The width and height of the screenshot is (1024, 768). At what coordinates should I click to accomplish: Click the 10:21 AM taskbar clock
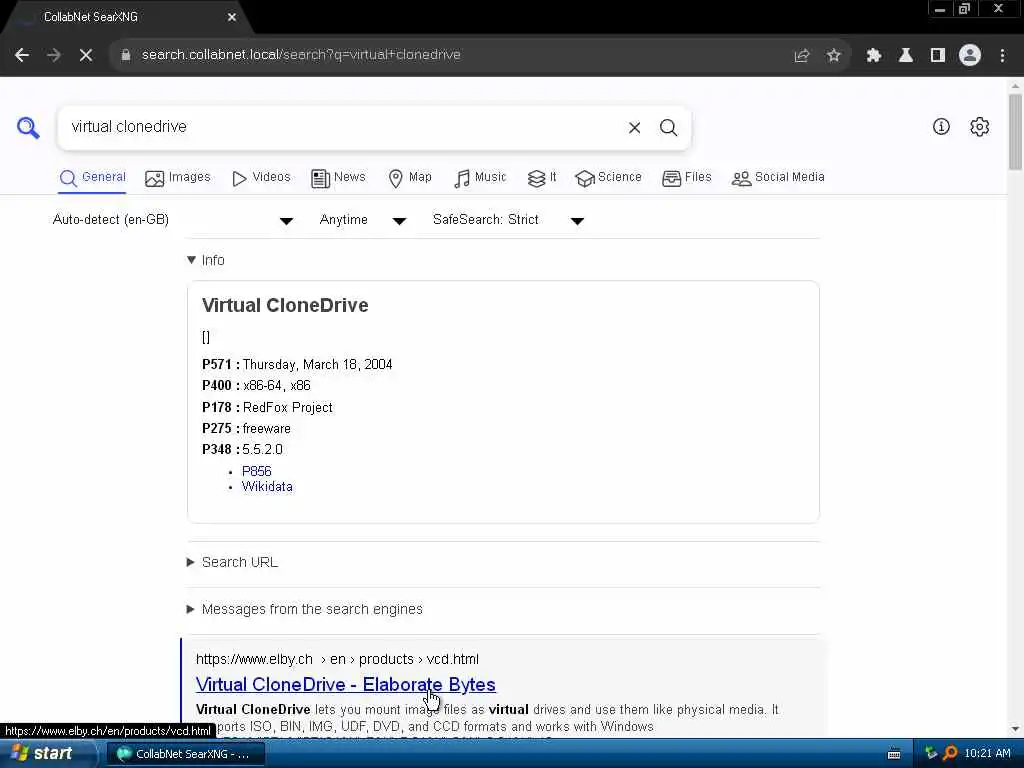(987, 754)
